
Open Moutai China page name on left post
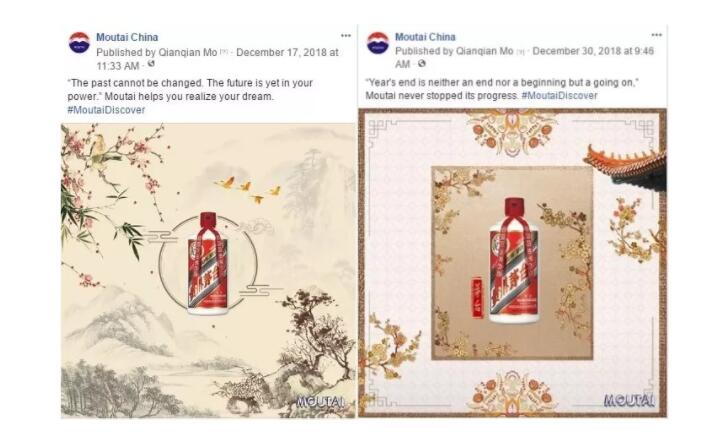tap(127, 37)
